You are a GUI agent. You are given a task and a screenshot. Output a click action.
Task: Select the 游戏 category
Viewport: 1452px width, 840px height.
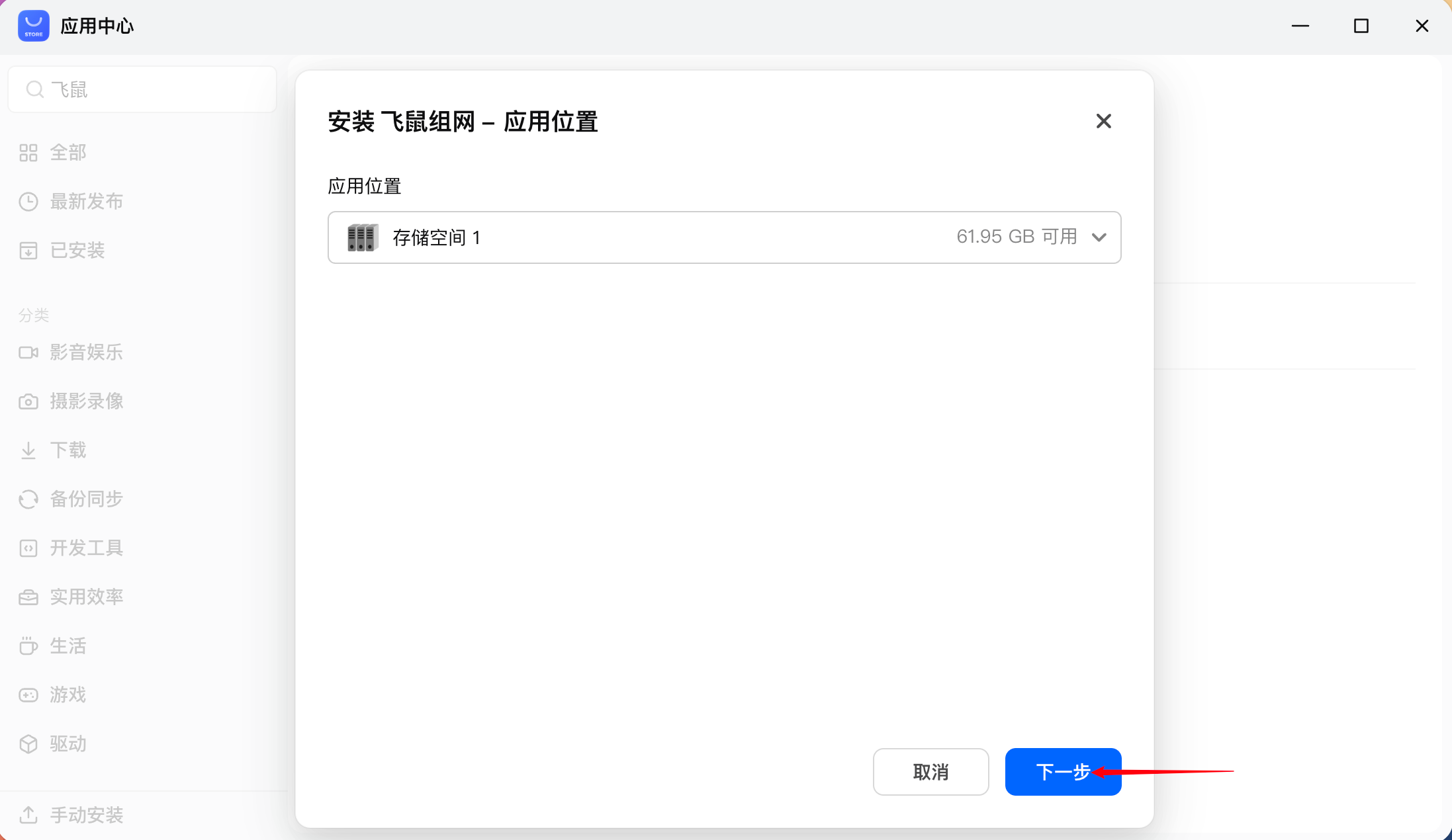pyautogui.click(x=68, y=695)
